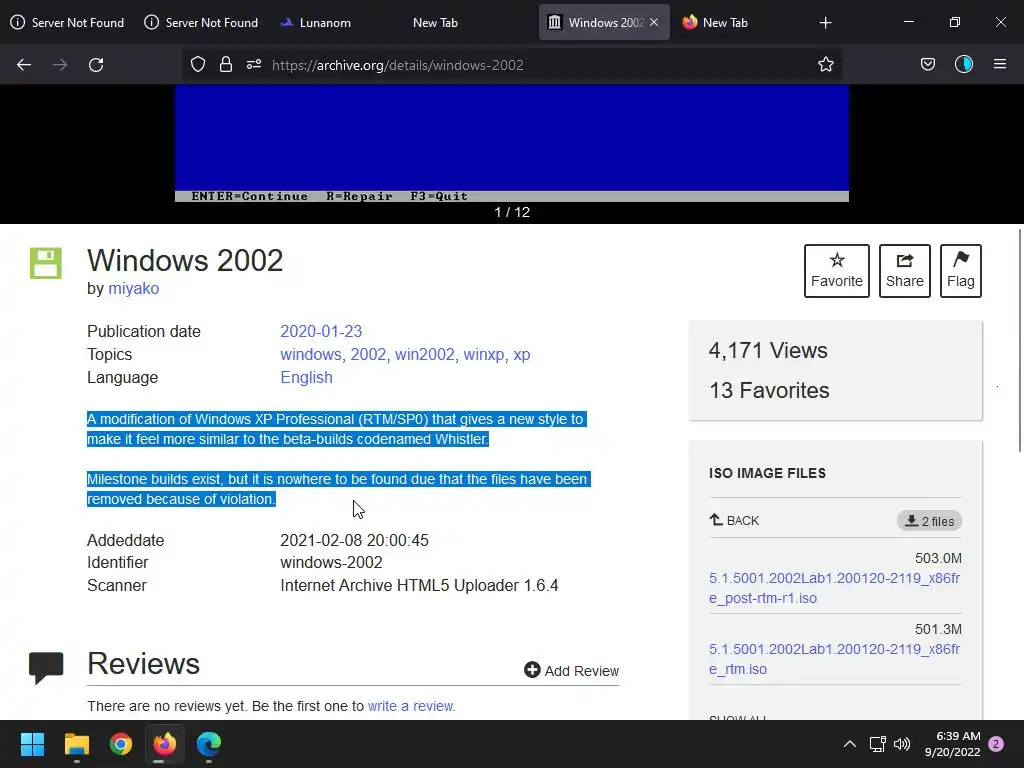1024x768 pixels.
Task: Close the Windows 2002 tab
Action: [x=654, y=22]
